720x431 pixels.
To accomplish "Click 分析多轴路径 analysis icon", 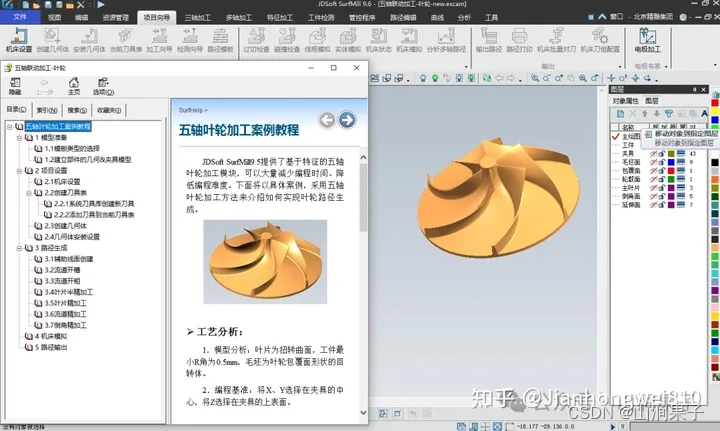I will pyautogui.click(x=446, y=40).
